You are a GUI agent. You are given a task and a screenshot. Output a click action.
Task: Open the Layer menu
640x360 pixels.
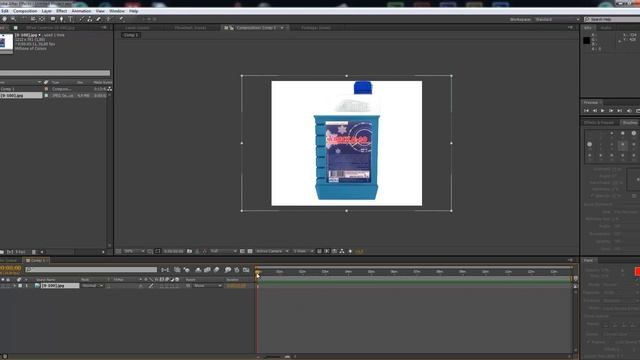(47, 11)
